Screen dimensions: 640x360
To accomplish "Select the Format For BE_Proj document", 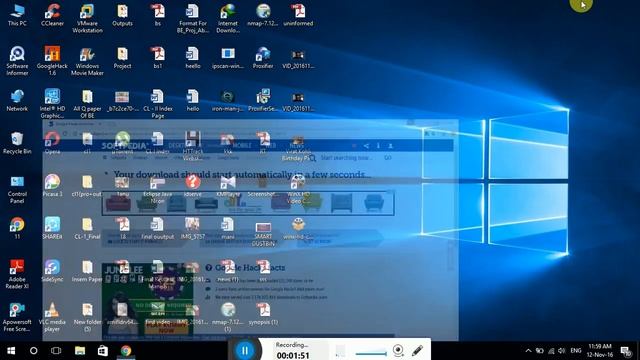I will [x=192, y=18].
